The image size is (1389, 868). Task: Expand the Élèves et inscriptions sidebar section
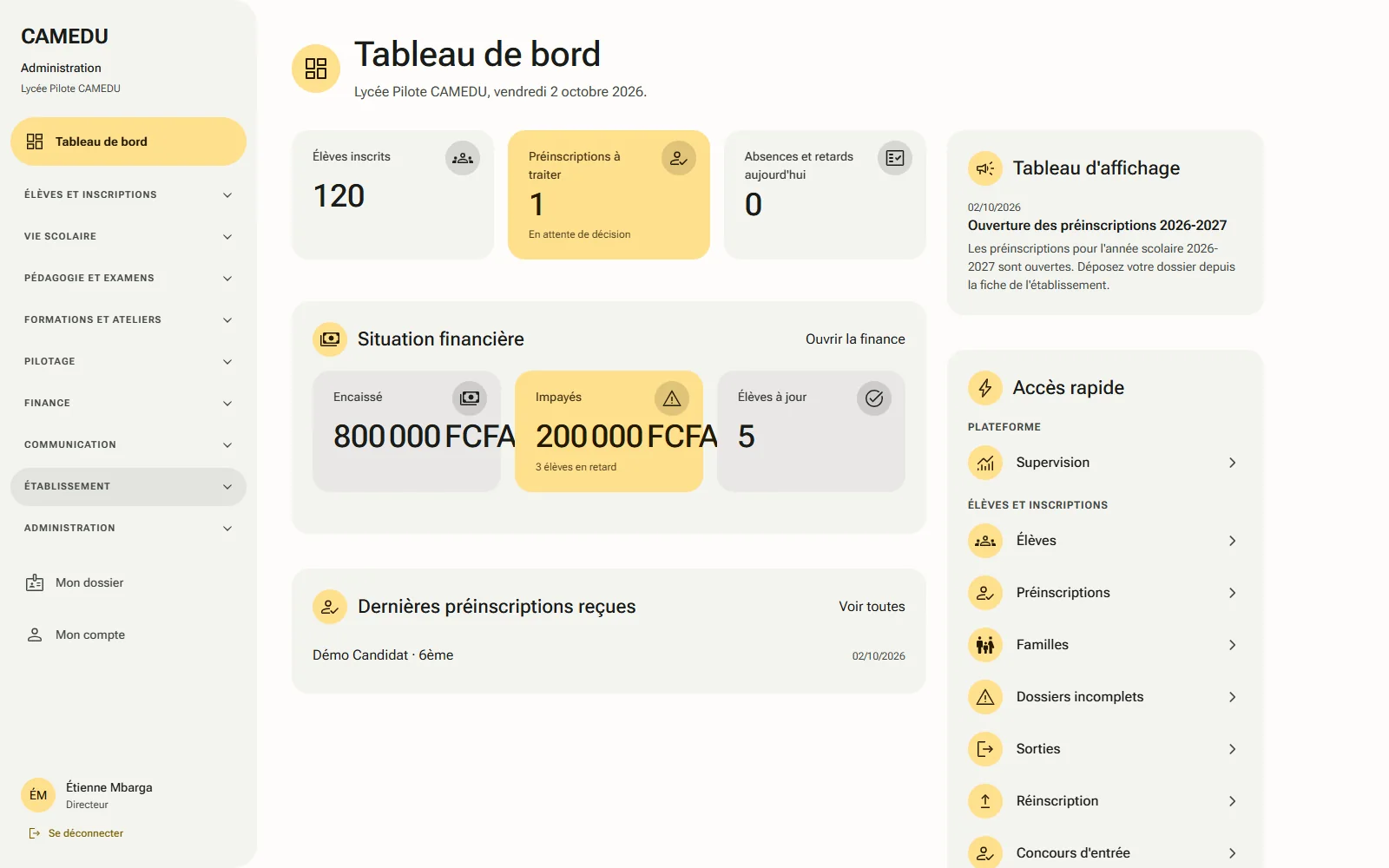tap(128, 195)
